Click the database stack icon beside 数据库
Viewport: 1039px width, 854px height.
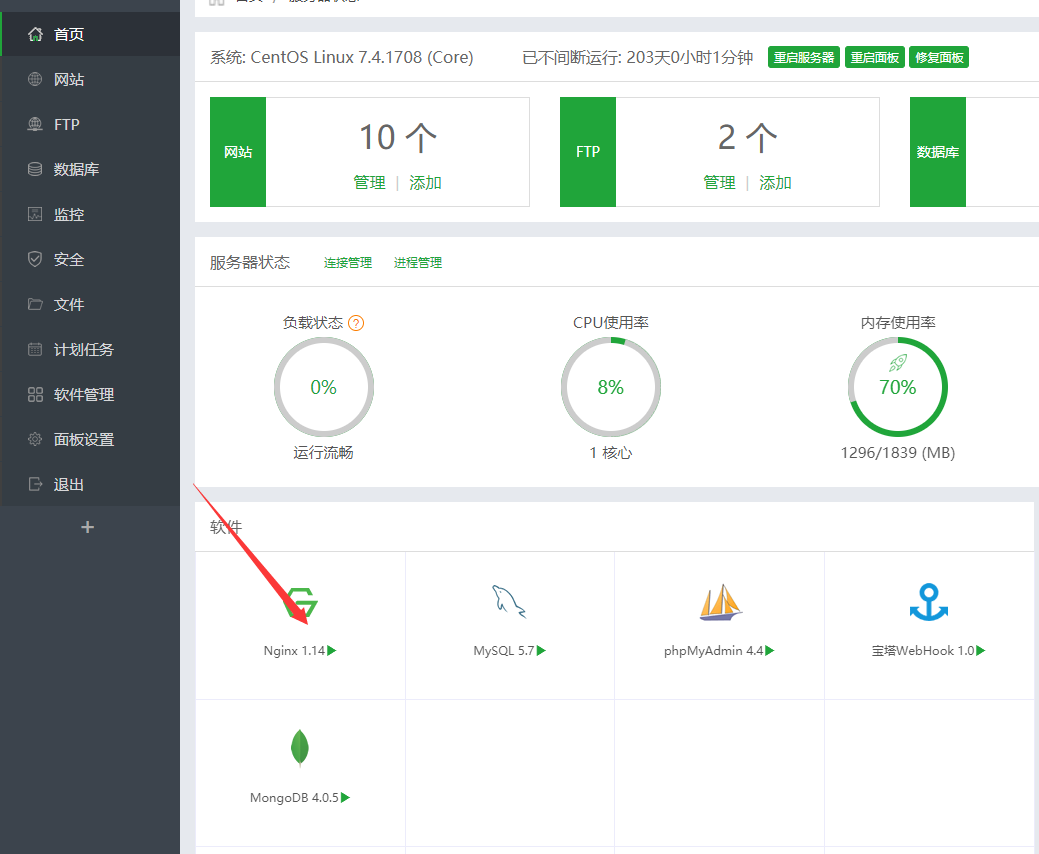tap(35, 170)
